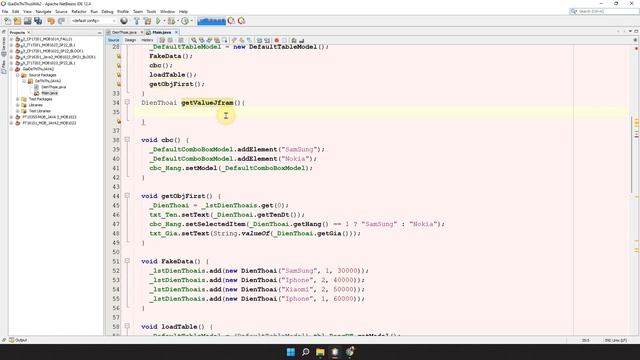Expand the Test Packages tree node
This screenshot has width=640, height=360.
pos(18,99)
